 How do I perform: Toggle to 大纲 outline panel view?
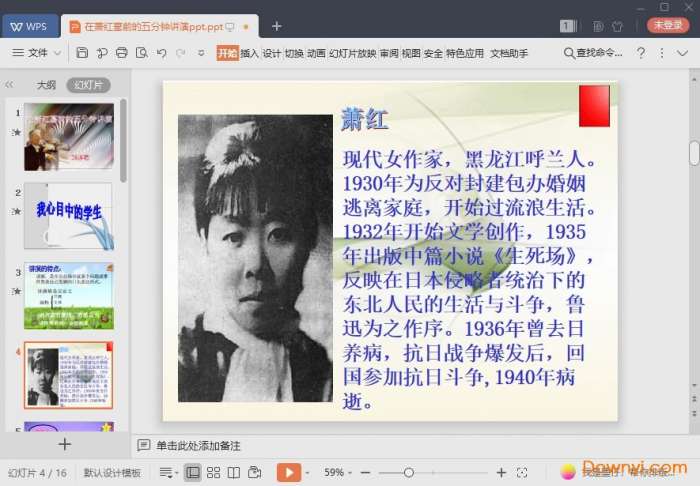pos(46,85)
